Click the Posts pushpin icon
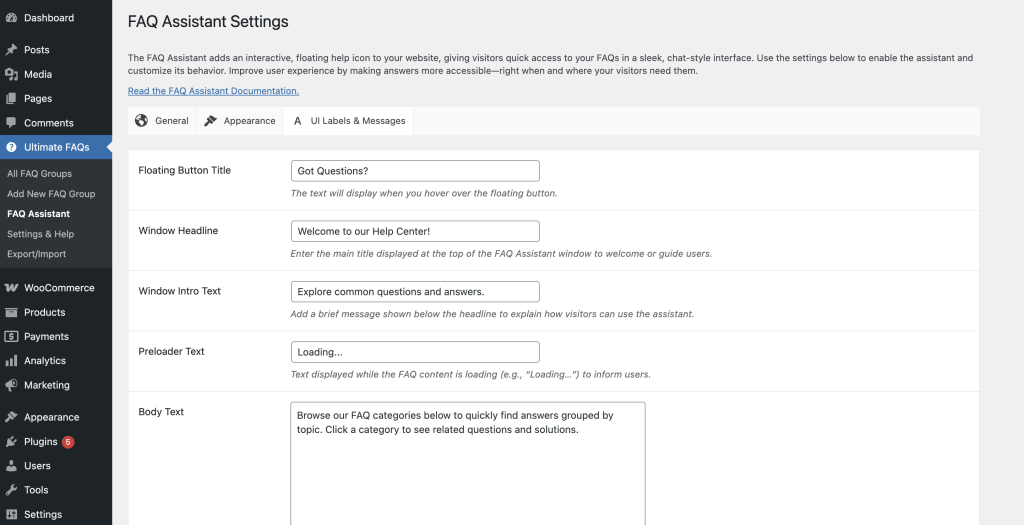1024x525 pixels. [11, 50]
